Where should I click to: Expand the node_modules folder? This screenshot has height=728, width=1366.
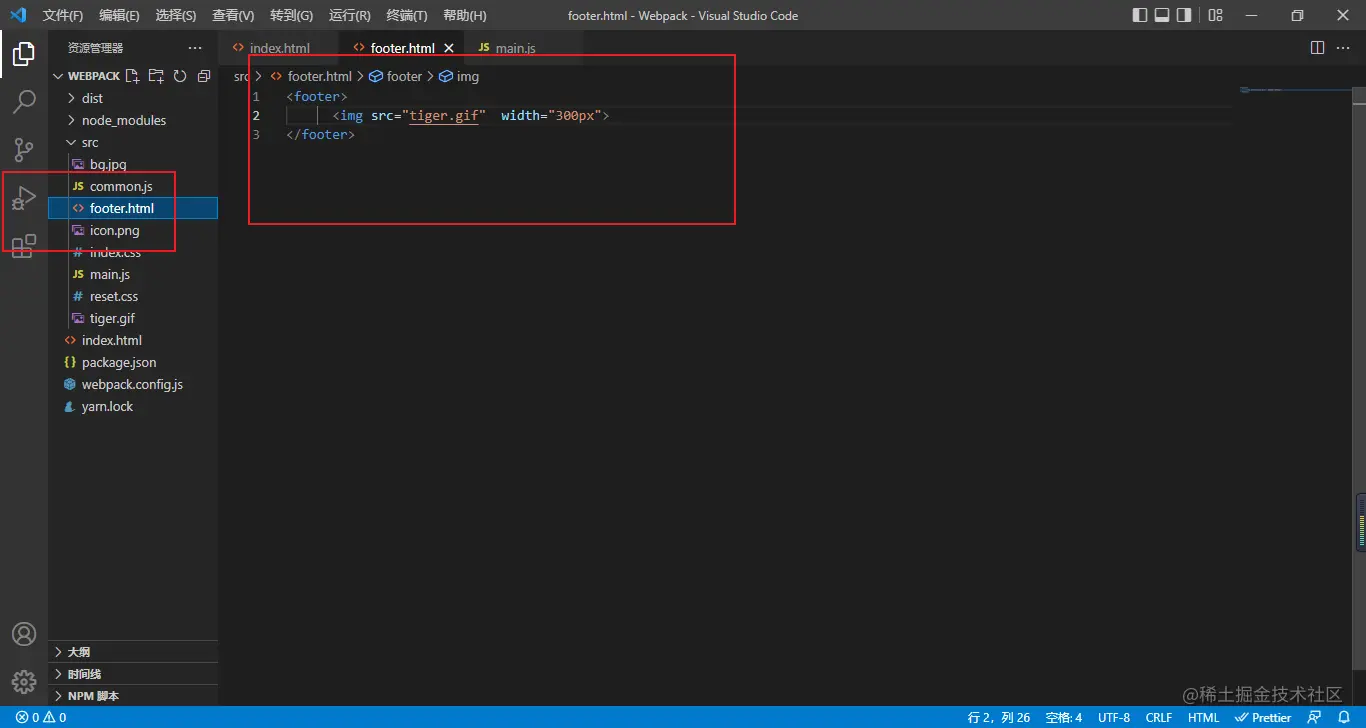pos(71,120)
